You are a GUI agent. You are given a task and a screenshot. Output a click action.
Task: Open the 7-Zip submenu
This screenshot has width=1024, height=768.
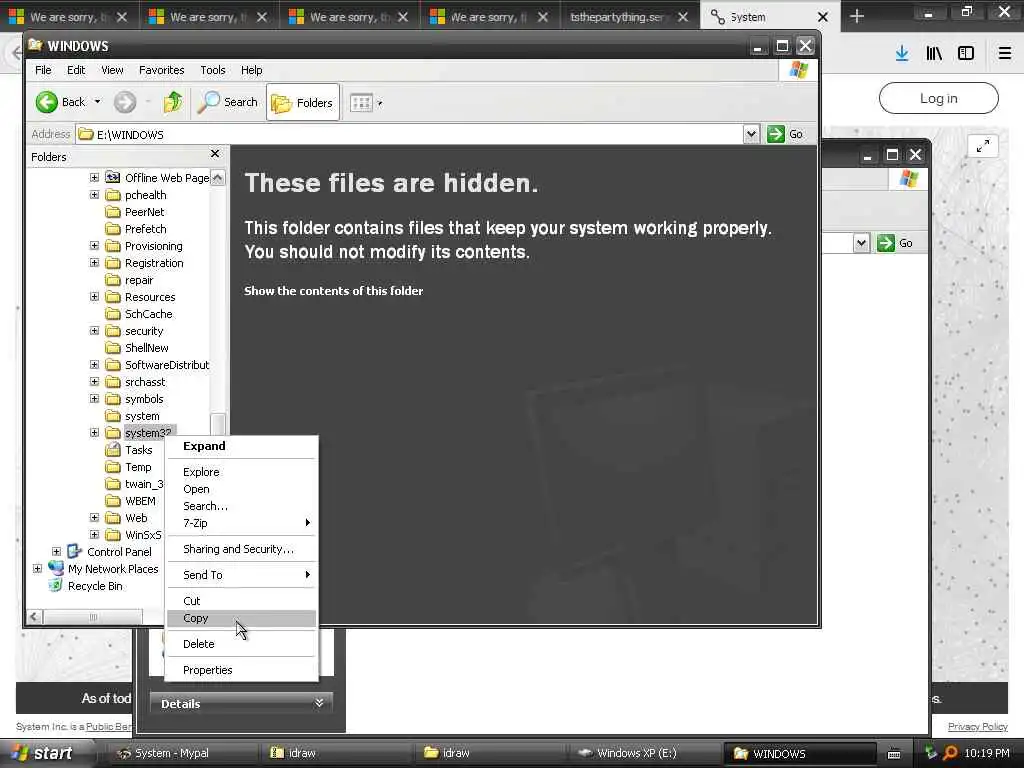(x=241, y=522)
